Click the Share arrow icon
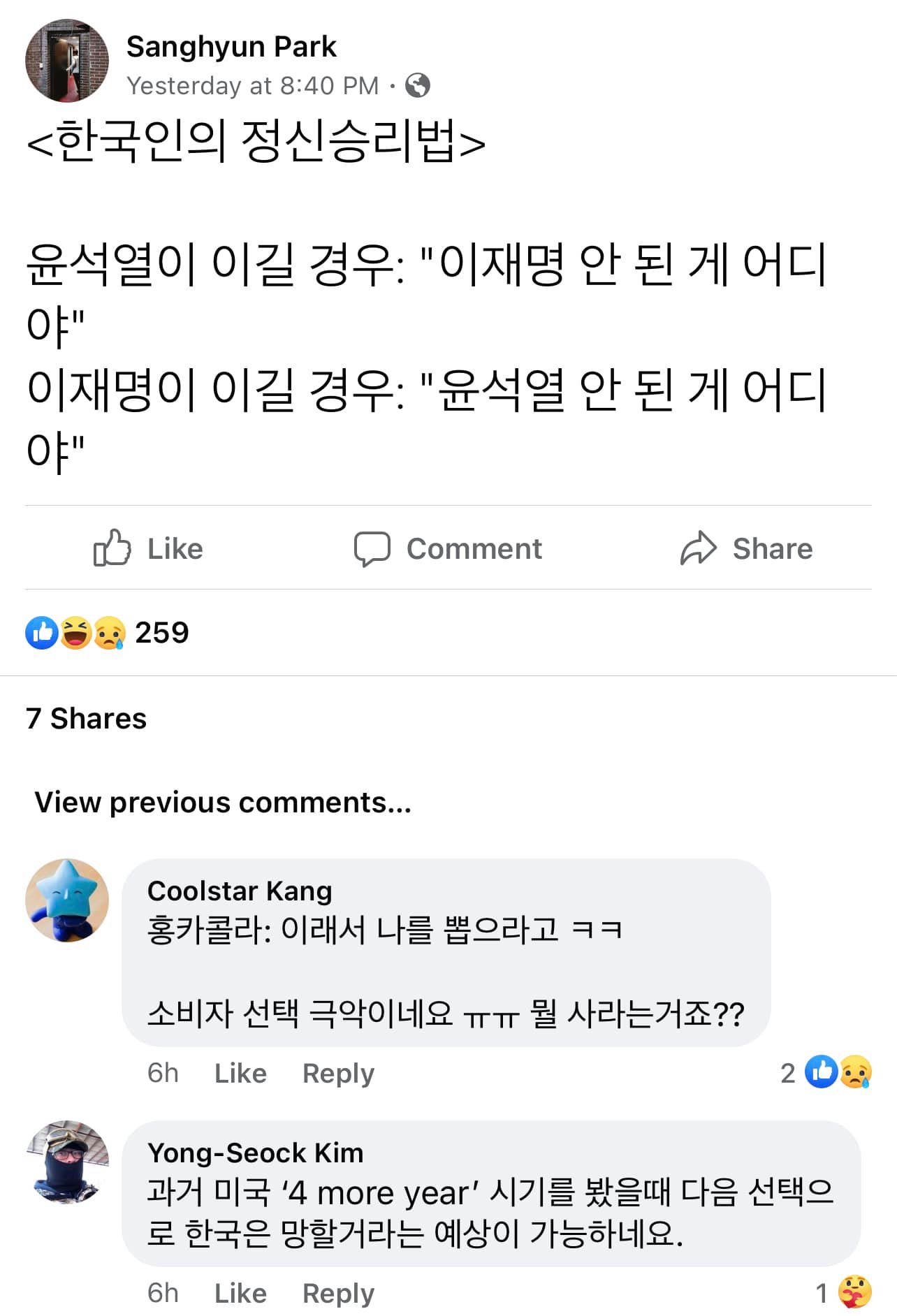The width and height of the screenshot is (897, 1316). 699,548
